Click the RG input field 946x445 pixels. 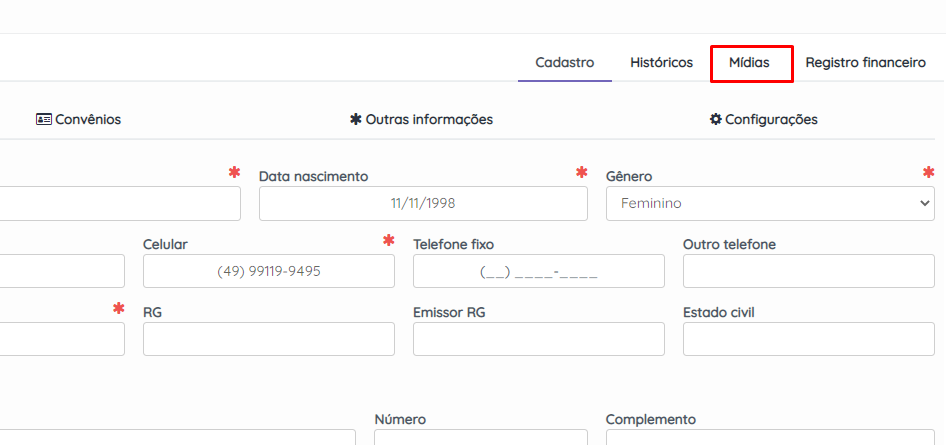click(x=268, y=339)
